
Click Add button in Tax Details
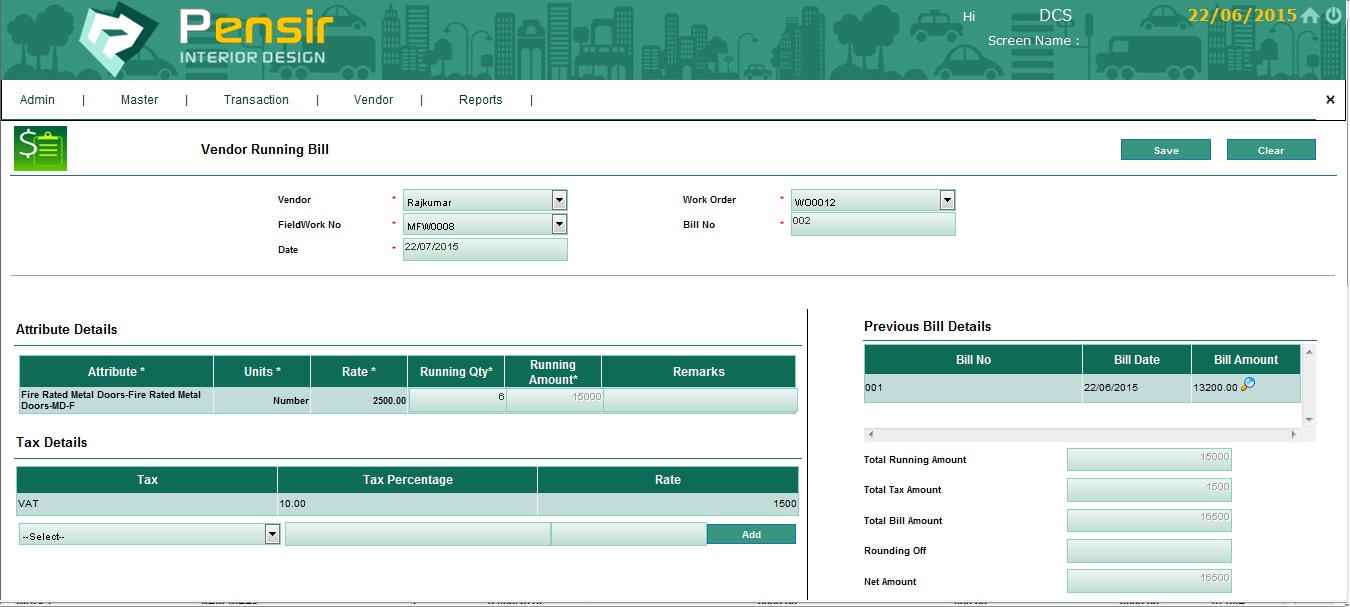click(751, 535)
